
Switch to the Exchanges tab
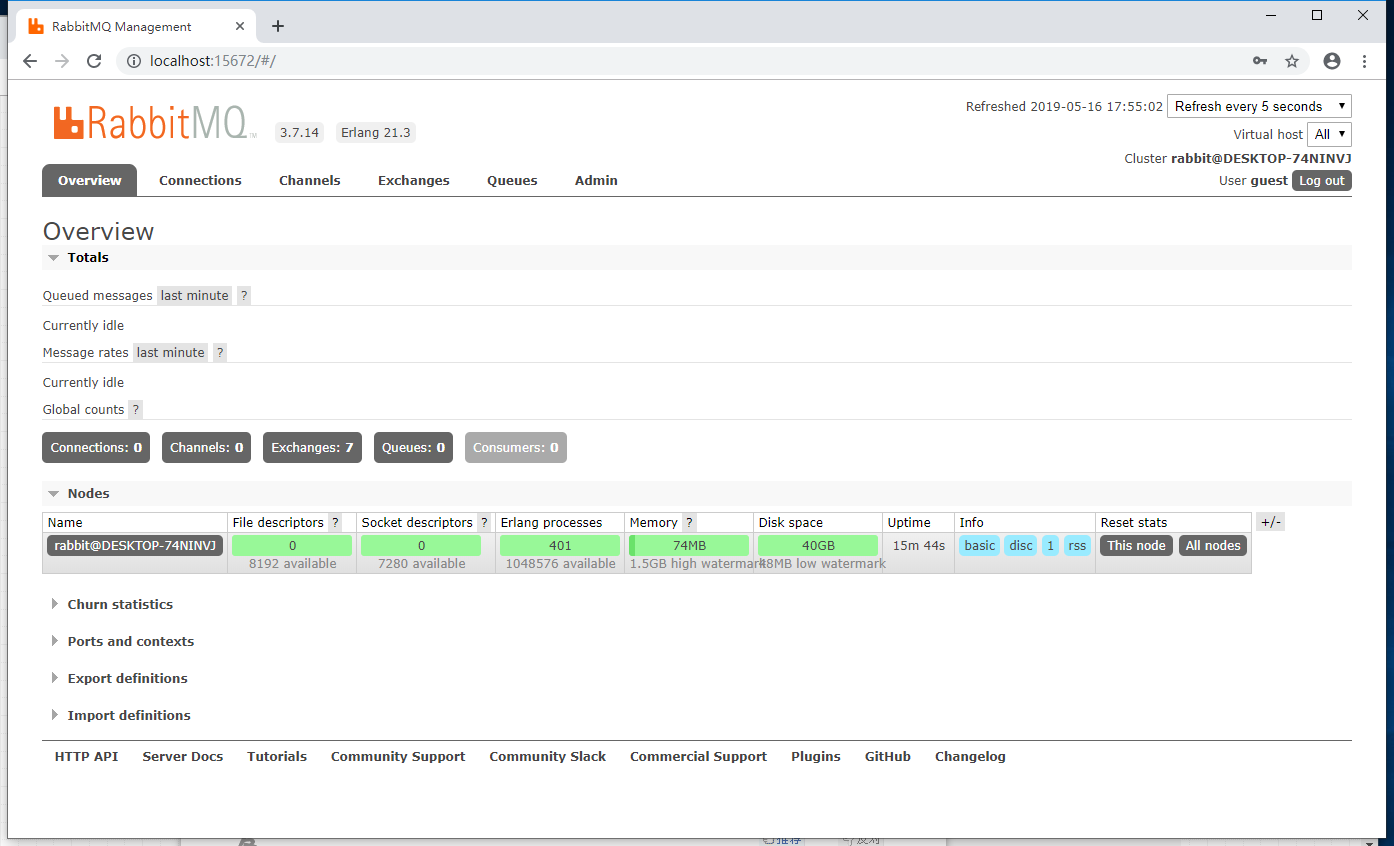point(414,180)
